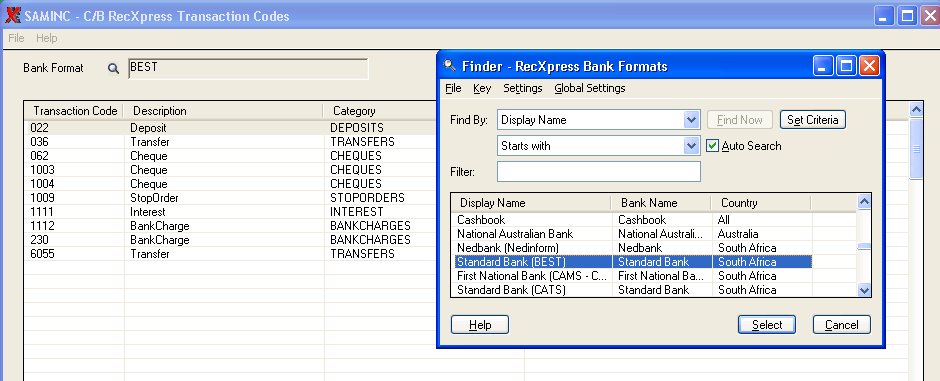The width and height of the screenshot is (940, 381).
Task: Click transaction code 062
Action: [x=39, y=156]
